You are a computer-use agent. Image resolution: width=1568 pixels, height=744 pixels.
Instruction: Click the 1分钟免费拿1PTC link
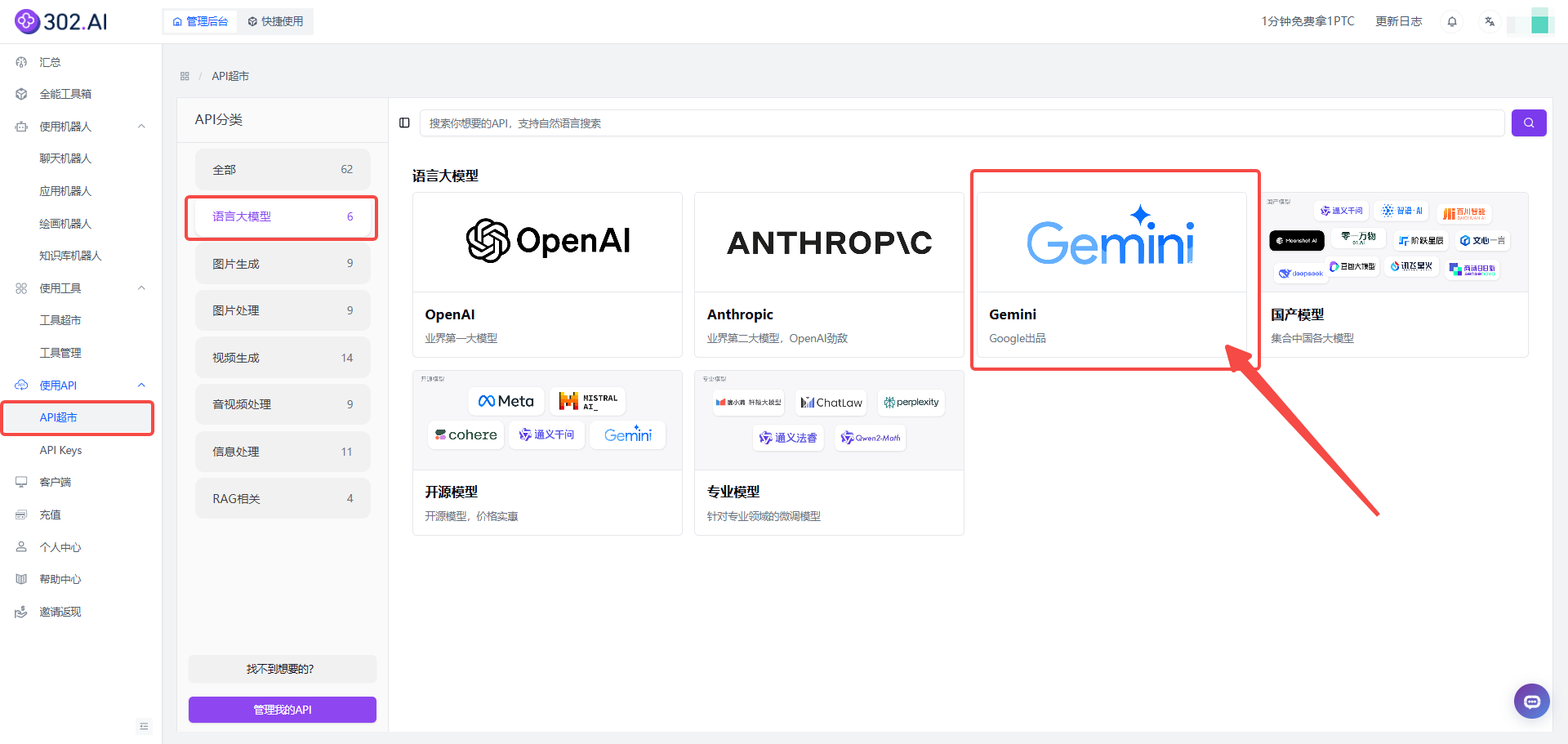pyautogui.click(x=1307, y=21)
